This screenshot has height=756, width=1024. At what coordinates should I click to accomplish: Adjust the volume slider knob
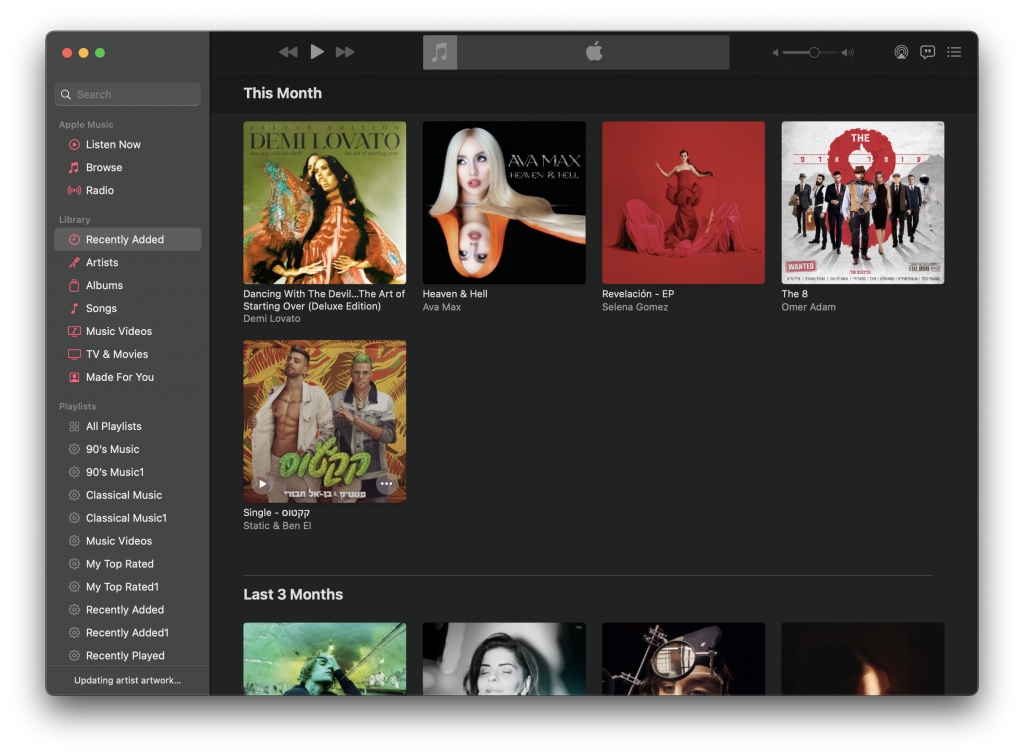[x=814, y=52]
